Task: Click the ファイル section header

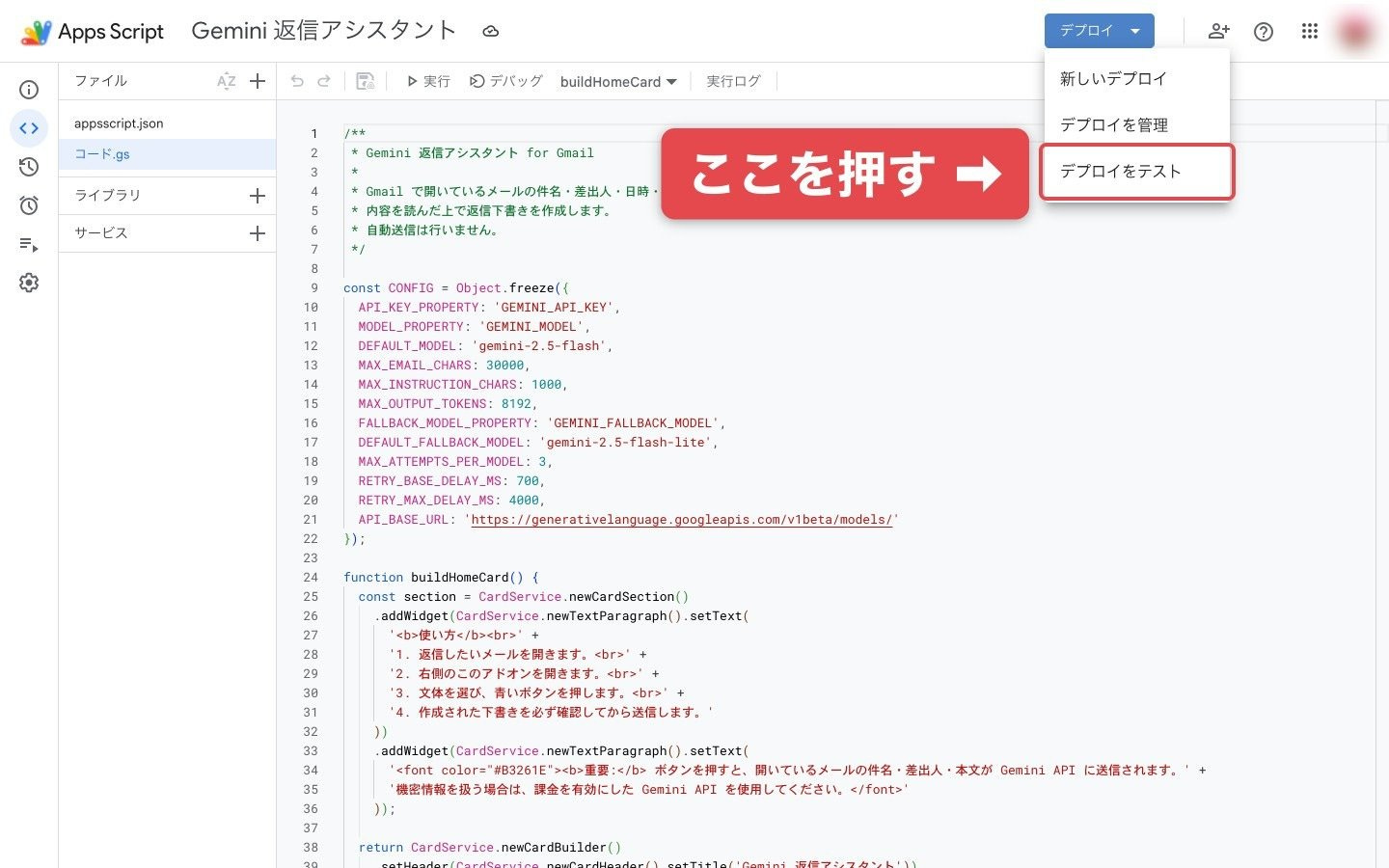Action: [101, 81]
